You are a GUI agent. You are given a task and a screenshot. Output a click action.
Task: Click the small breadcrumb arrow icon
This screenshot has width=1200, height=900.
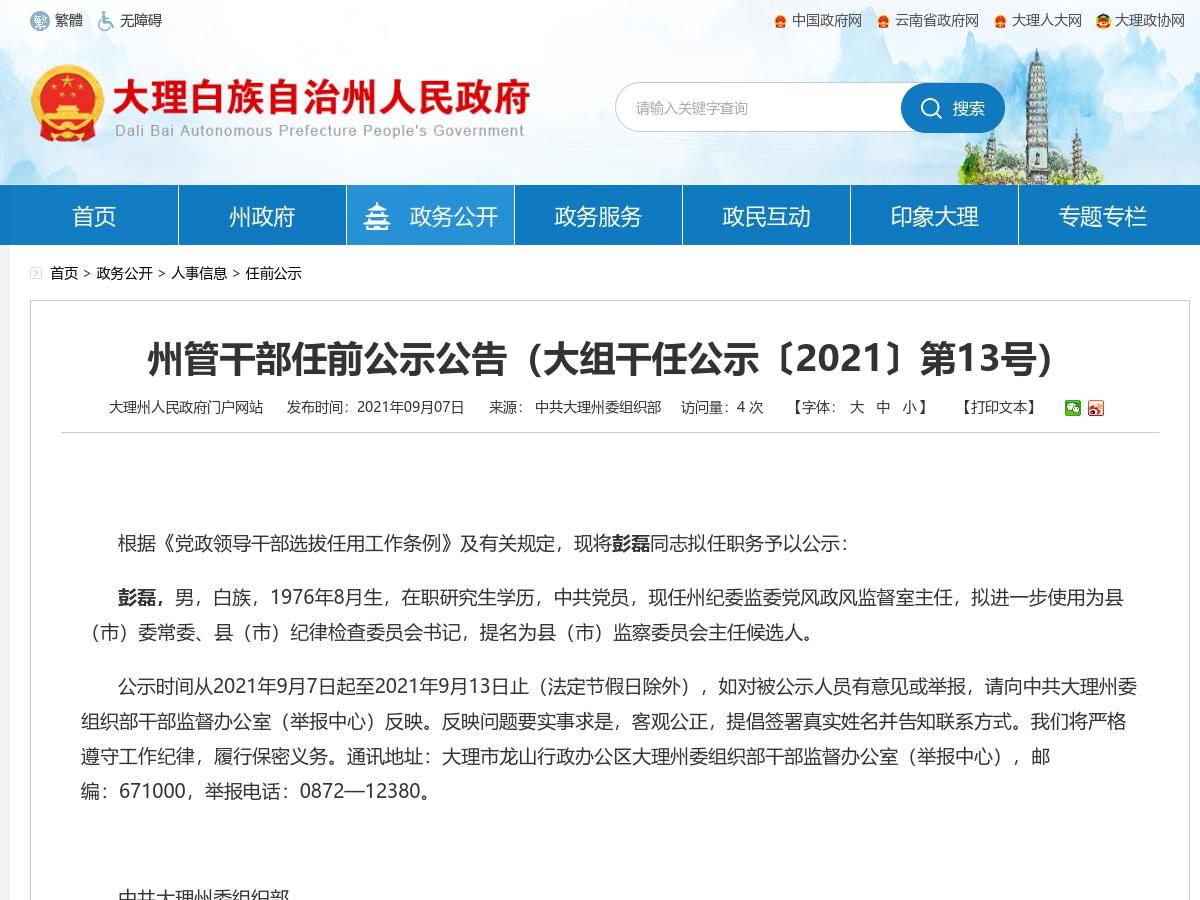36,273
